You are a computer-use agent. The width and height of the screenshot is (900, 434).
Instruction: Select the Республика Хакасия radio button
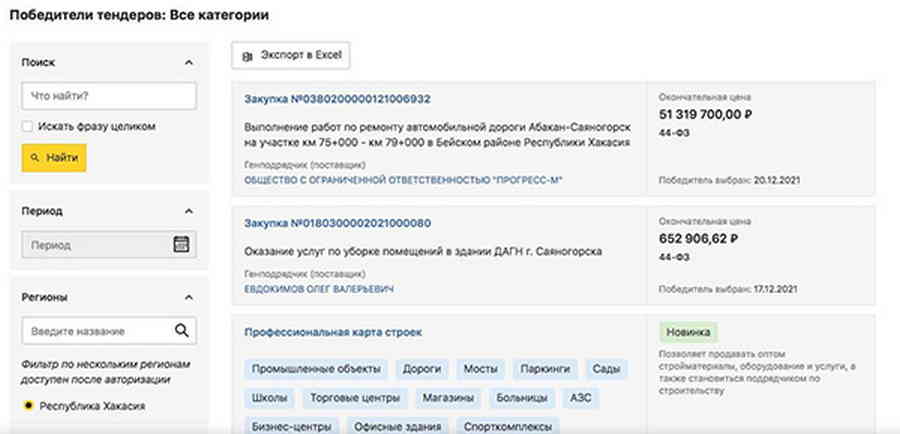pos(28,406)
